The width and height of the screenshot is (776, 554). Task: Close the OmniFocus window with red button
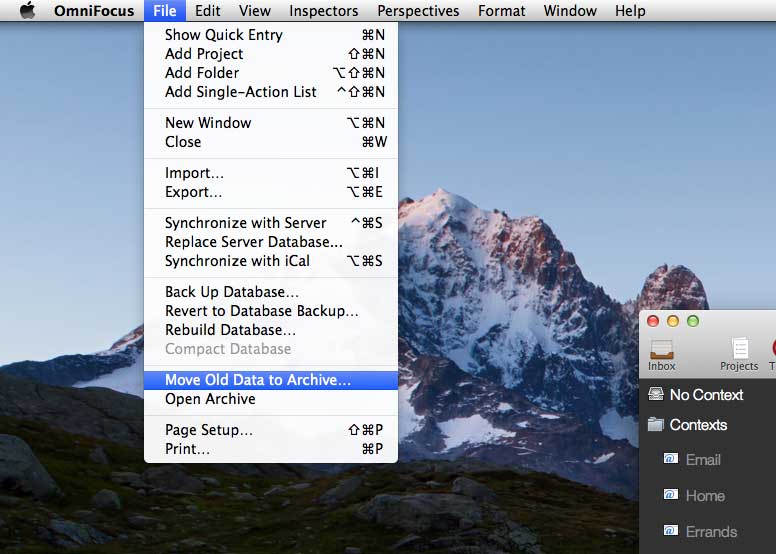point(653,321)
